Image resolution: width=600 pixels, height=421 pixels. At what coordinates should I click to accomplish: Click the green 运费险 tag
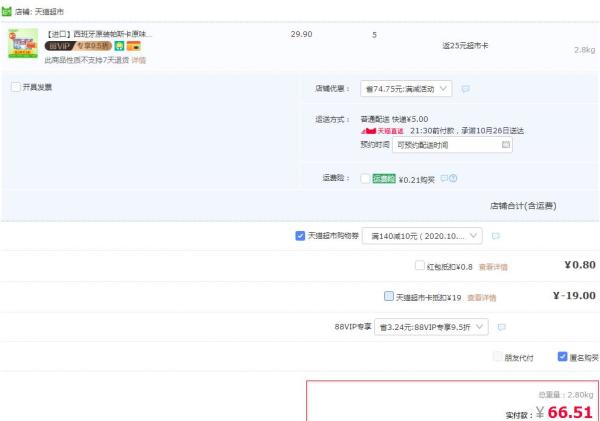pos(384,179)
